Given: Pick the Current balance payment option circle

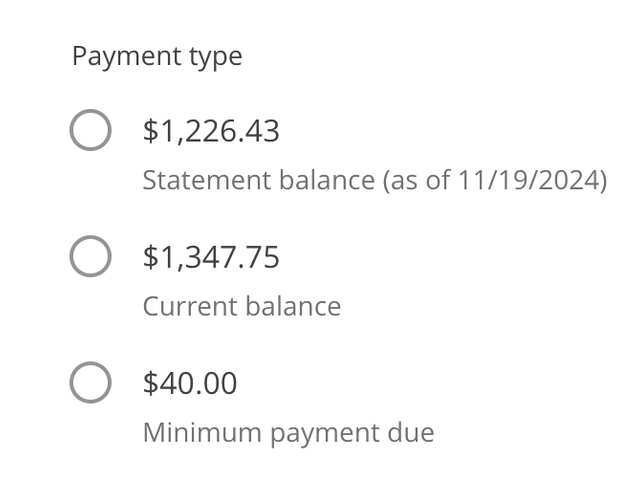Looking at the screenshot, I should (90, 258).
